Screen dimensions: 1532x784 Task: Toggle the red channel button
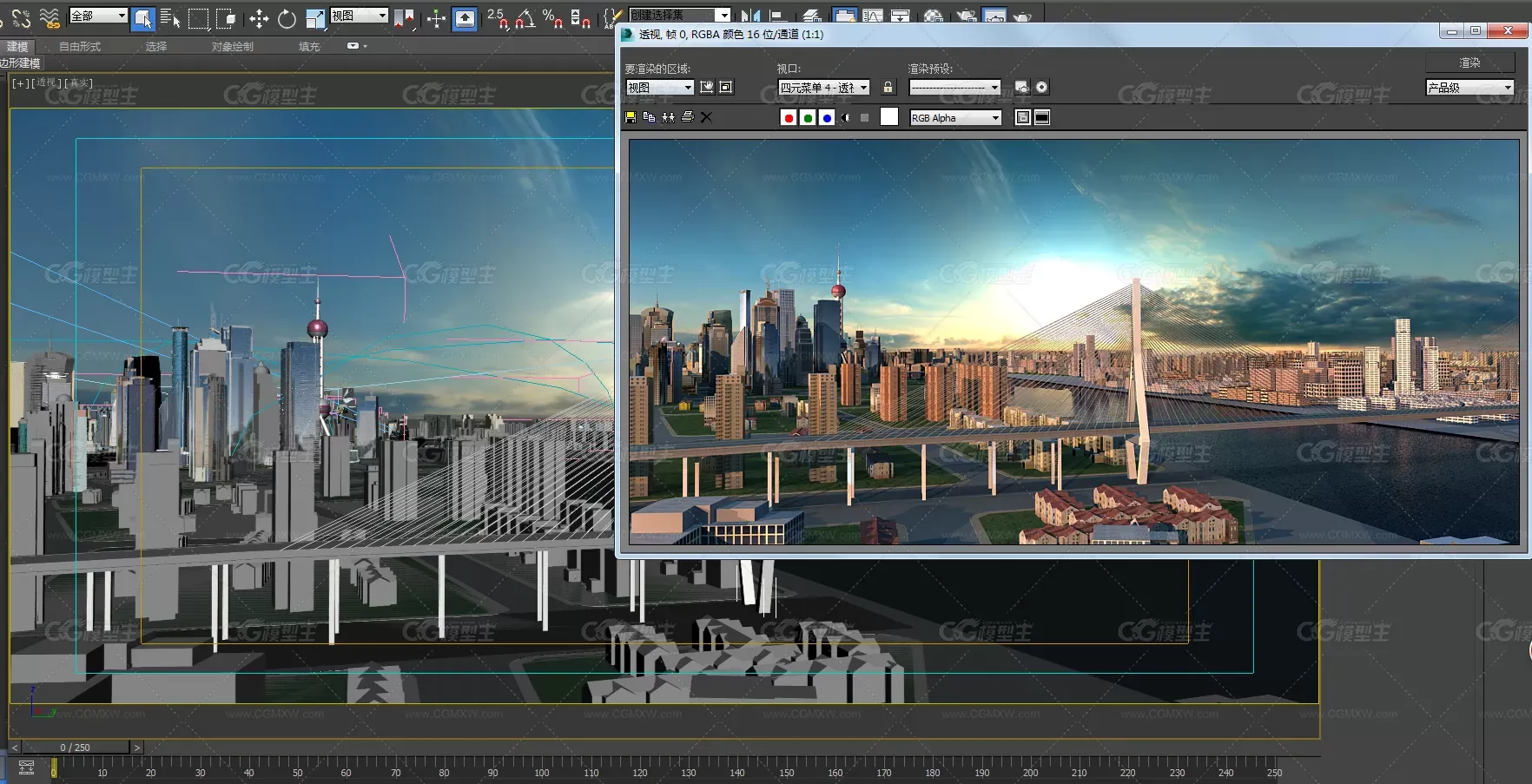pos(789,118)
